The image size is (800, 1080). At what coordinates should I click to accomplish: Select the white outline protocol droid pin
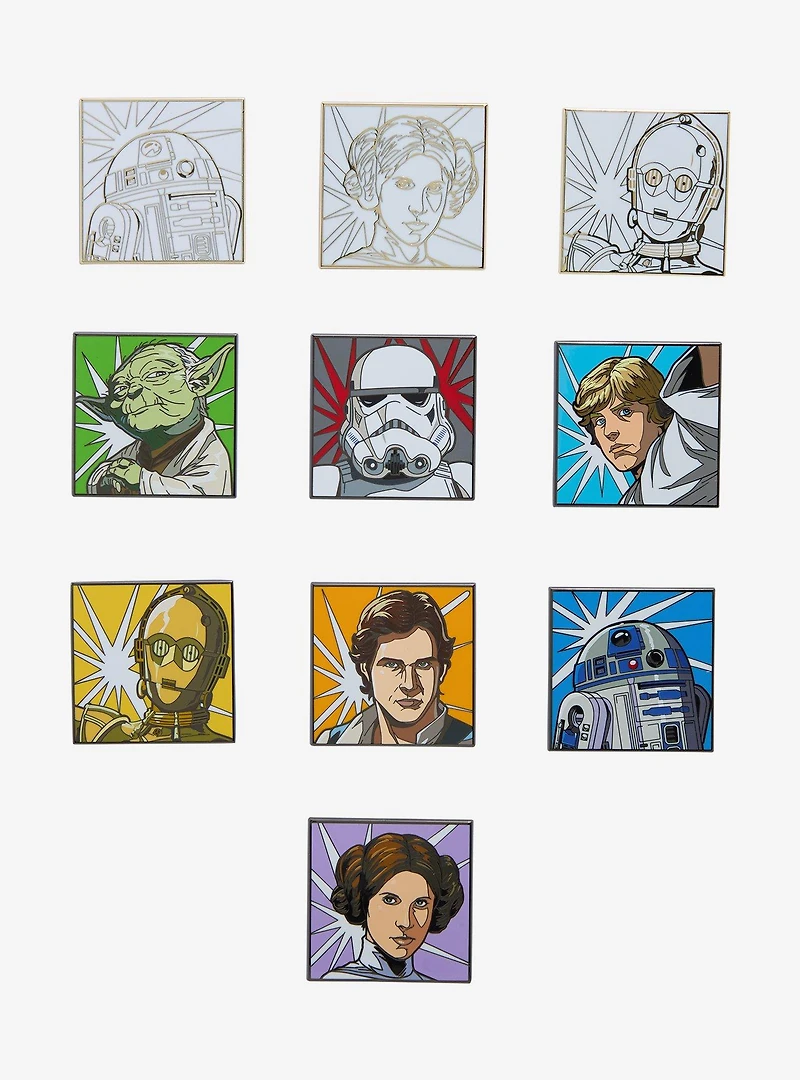click(645, 193)
